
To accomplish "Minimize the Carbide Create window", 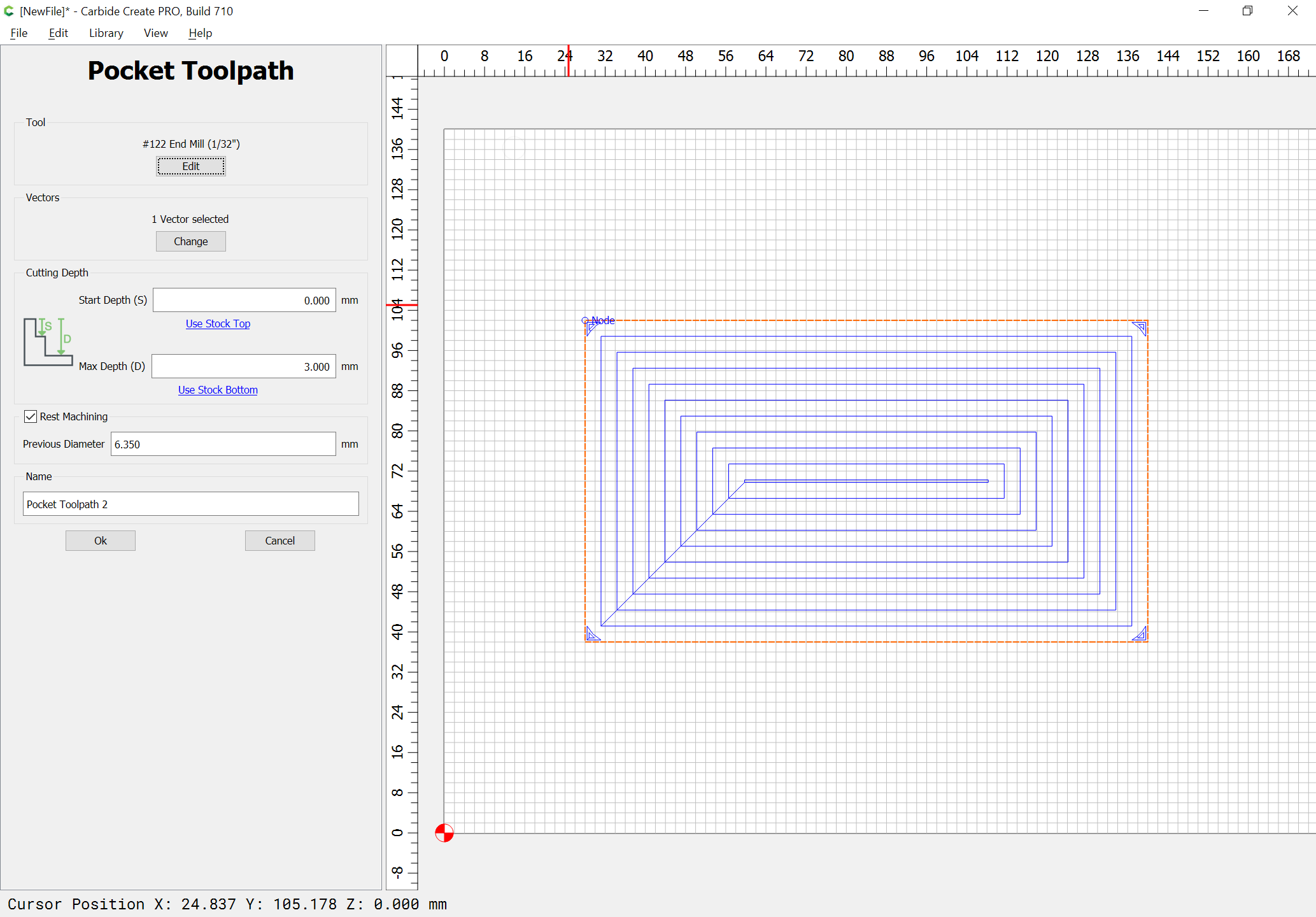I will [x=1203, y=11].
